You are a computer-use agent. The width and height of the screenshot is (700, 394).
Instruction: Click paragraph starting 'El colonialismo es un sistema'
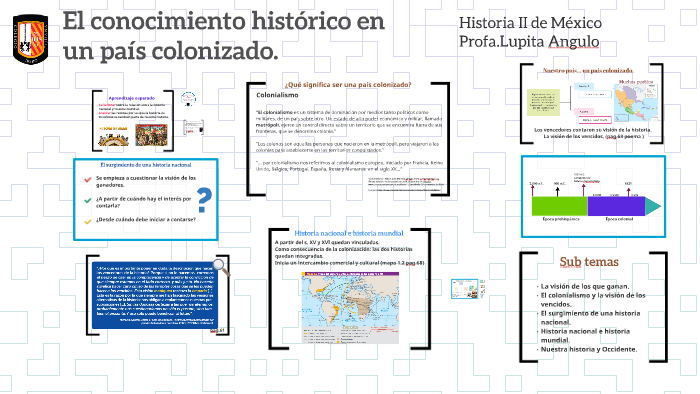click(349, 122)
